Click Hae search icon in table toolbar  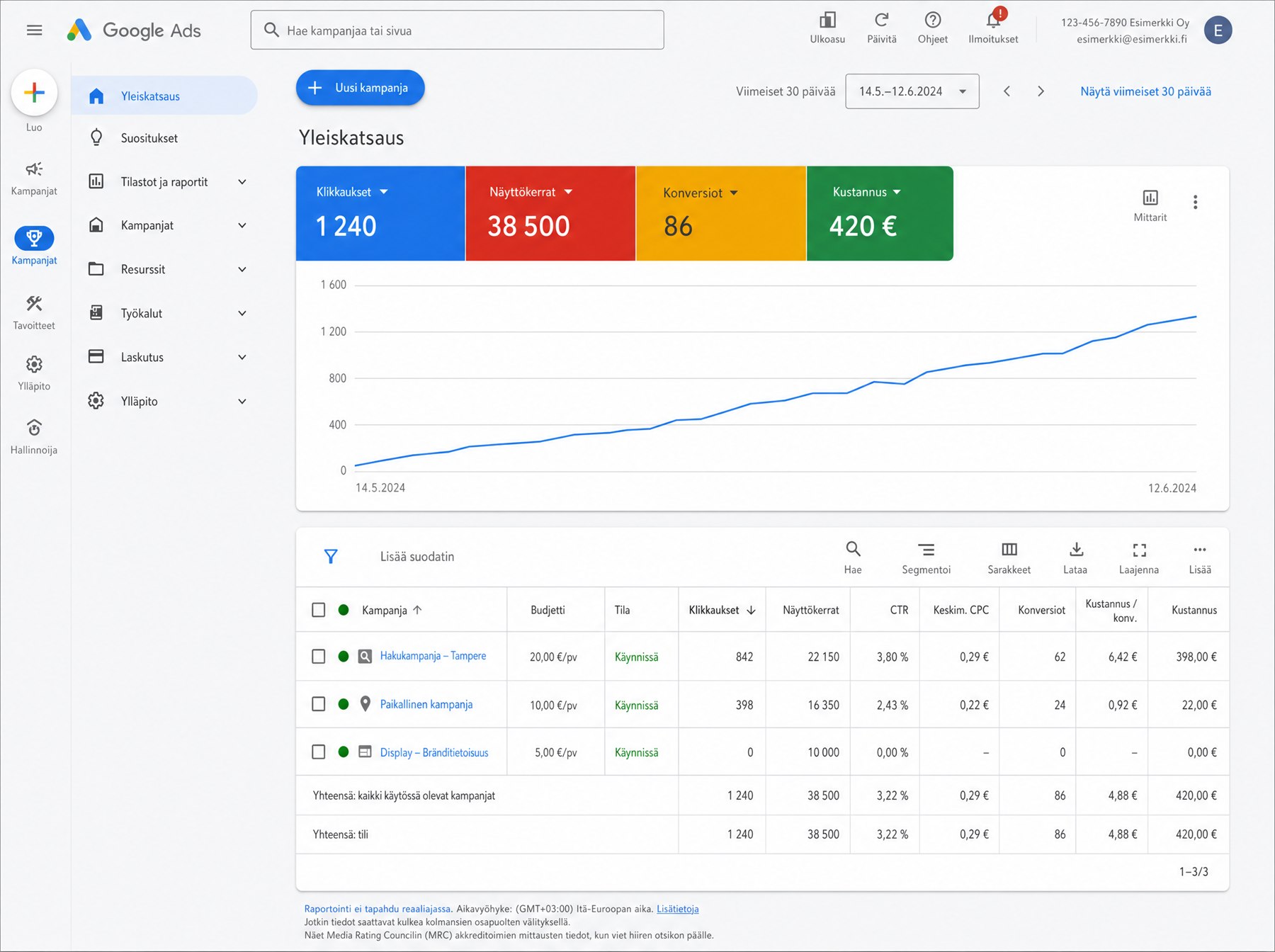click(x=853, y=549)
